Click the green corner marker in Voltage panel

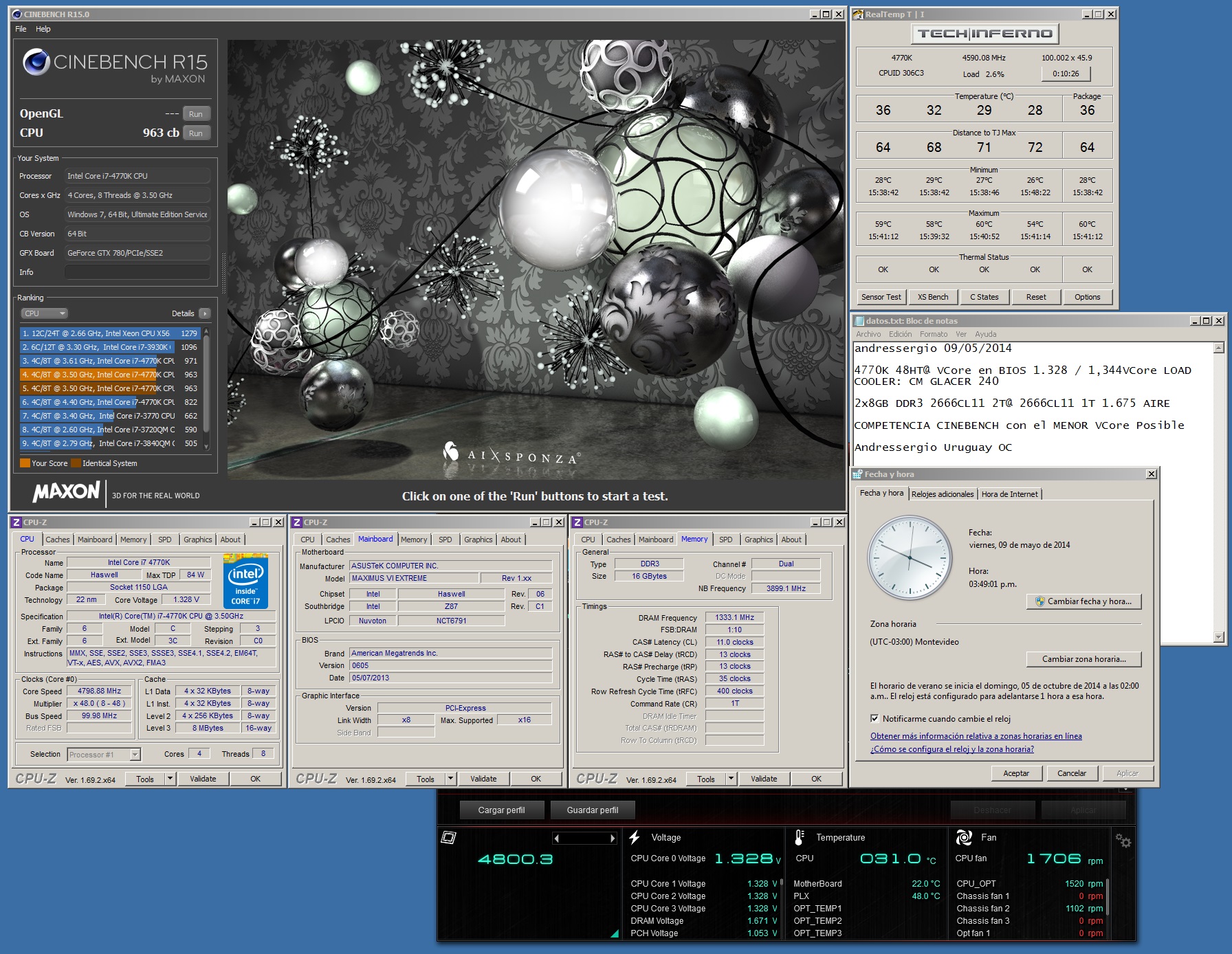tap(615, 933)
